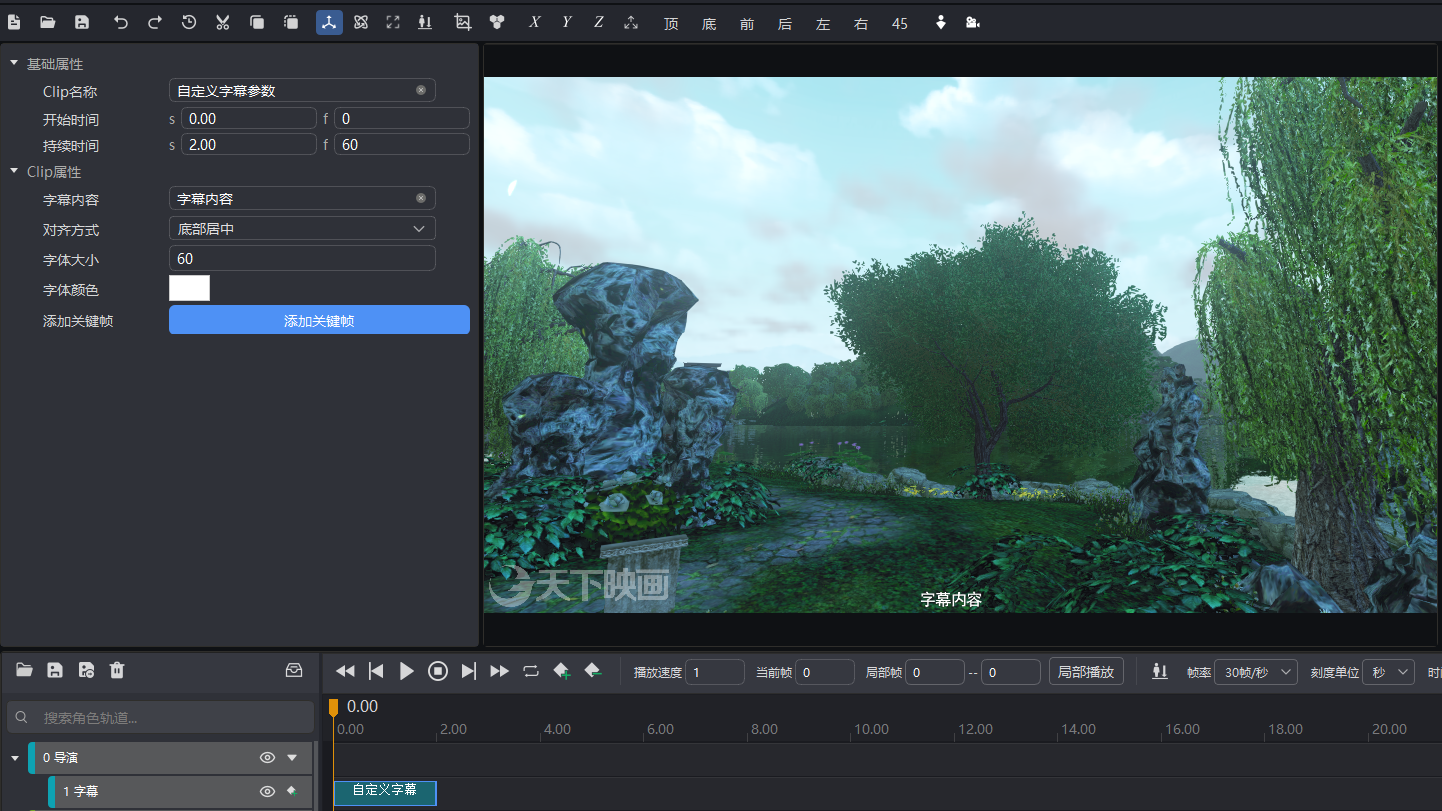
Task: Collapse the 基础属性 section
Action: tap(14, 63)
